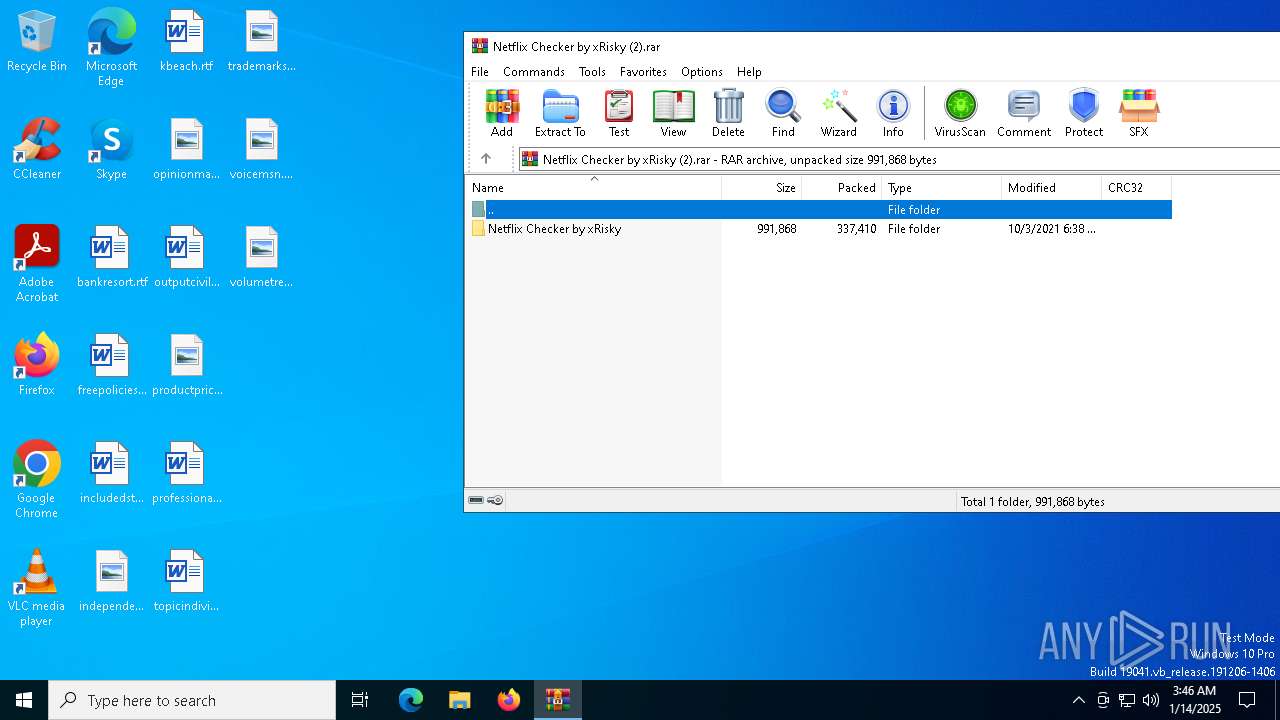The width and height of the screenshot is (1280, 720).
Task: Click the volume speaker tray icon
Action: (1151, 700)
